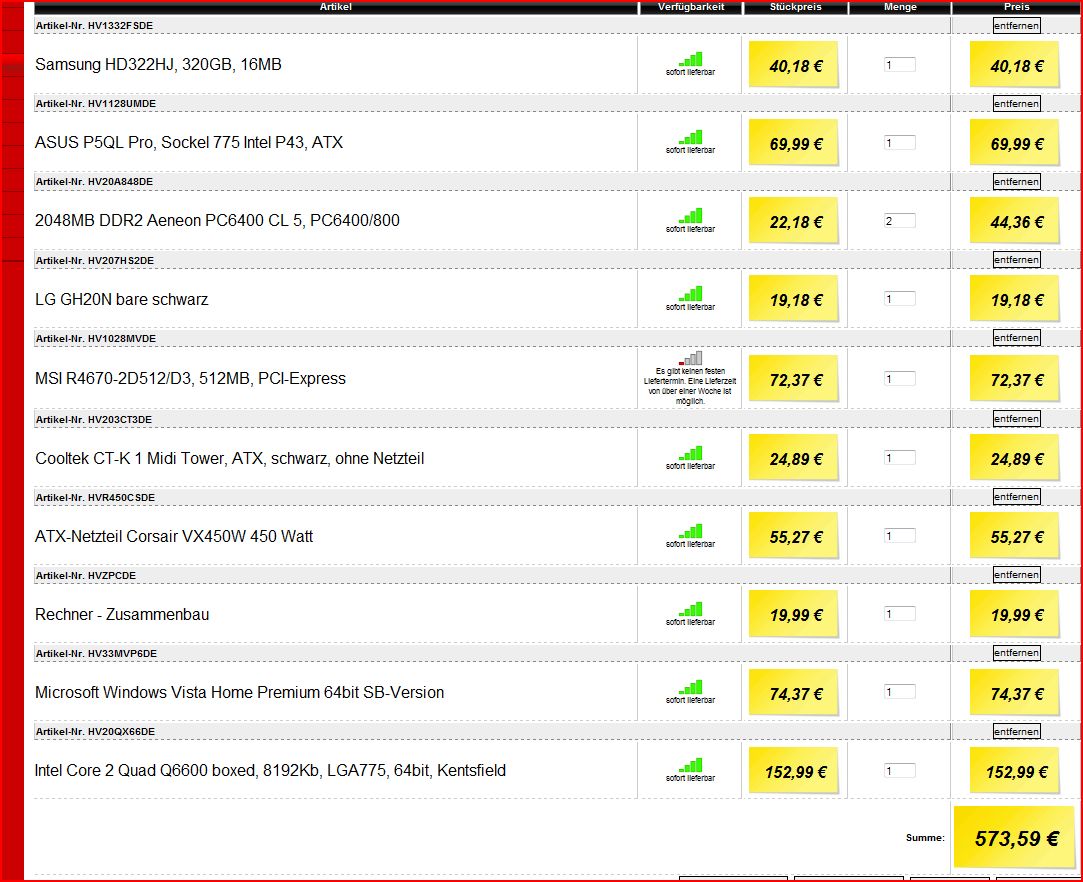Click availability bars icon for Intel Core 2 Quad
This screenshot has width=1083, height=882.
(691, 765)
